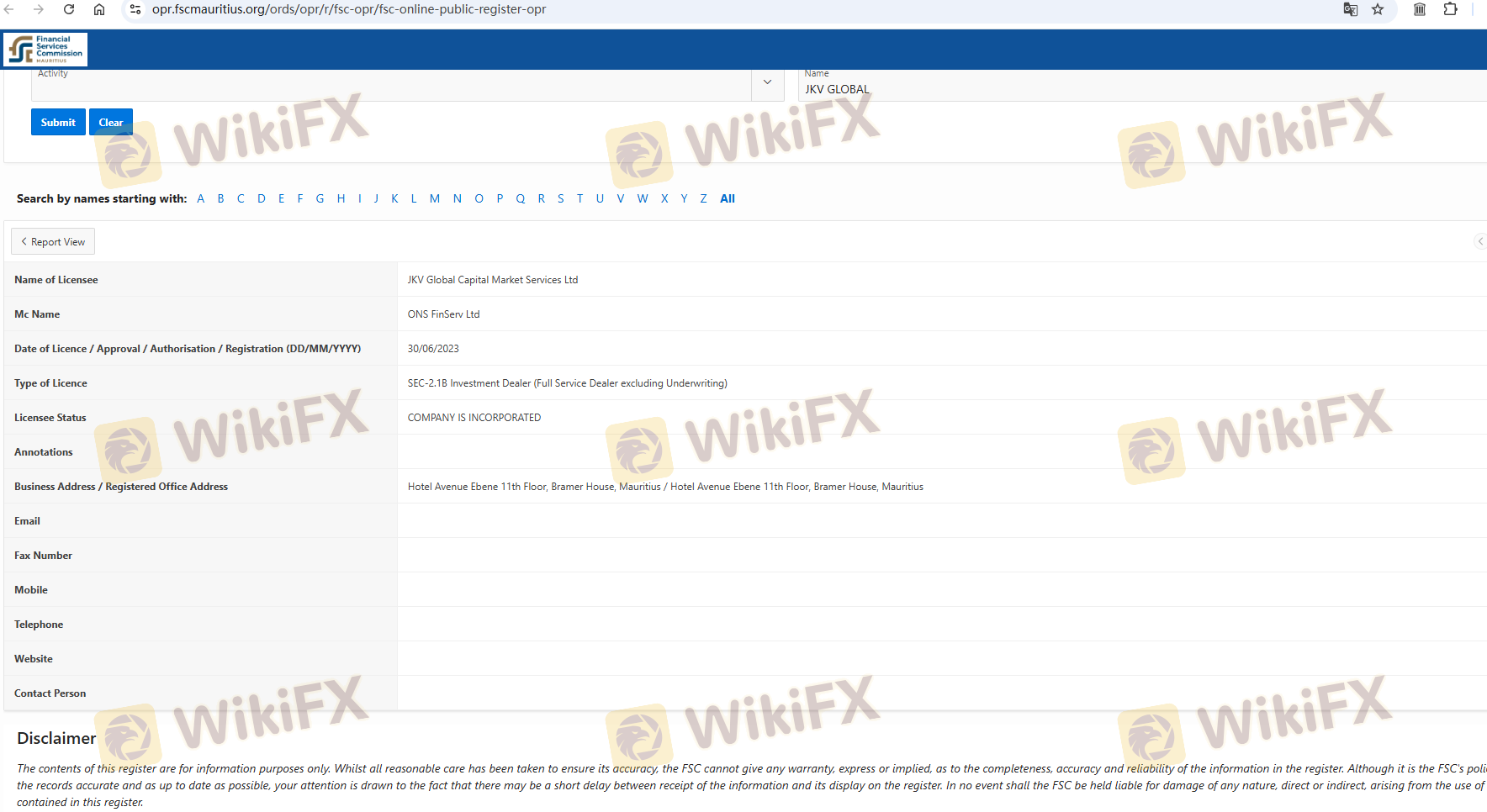This screenshot has height=812, width=1487.
Task: Filter names starting with N
Action: (458, 198)
